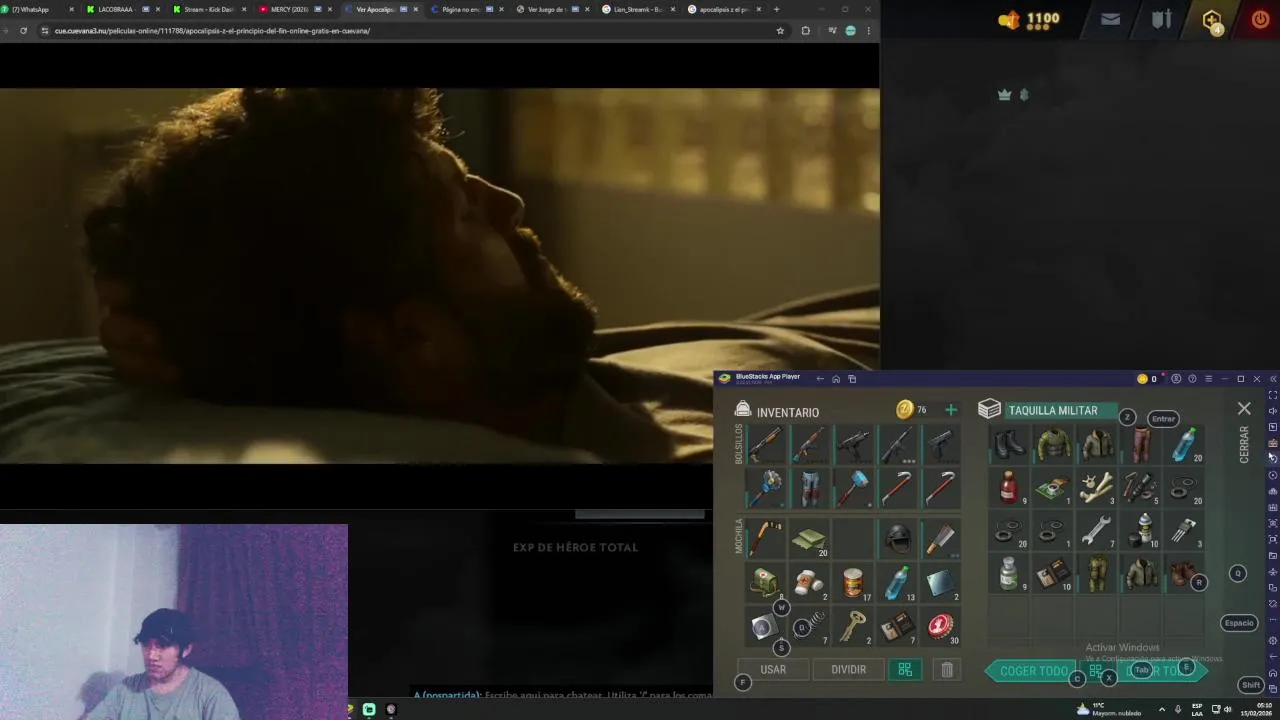The width and height of the screenshot is (1280, 720).
Task: Click the 1100 gold coins counter
Action: (1029, 19)
